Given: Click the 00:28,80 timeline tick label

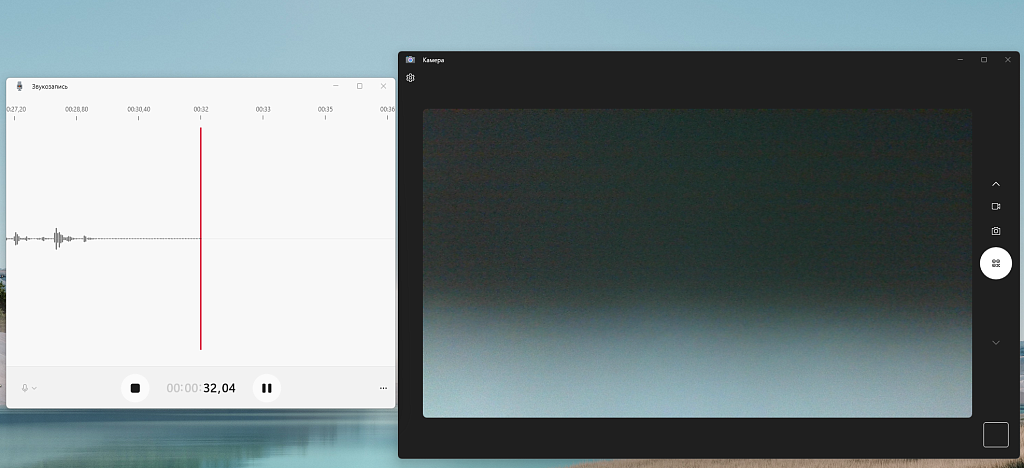Looking at the screenshot, I should pyautogui.click(x=76, y=110).
